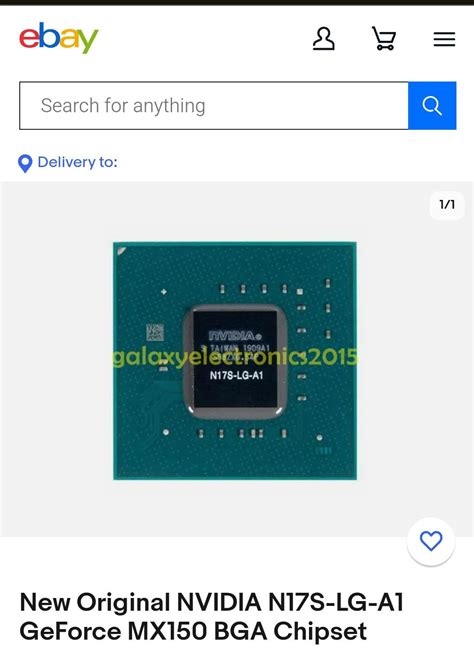This screenshot has height=655, width=474.
Task: Open the eBay home logo
Action: click(58, 38)
